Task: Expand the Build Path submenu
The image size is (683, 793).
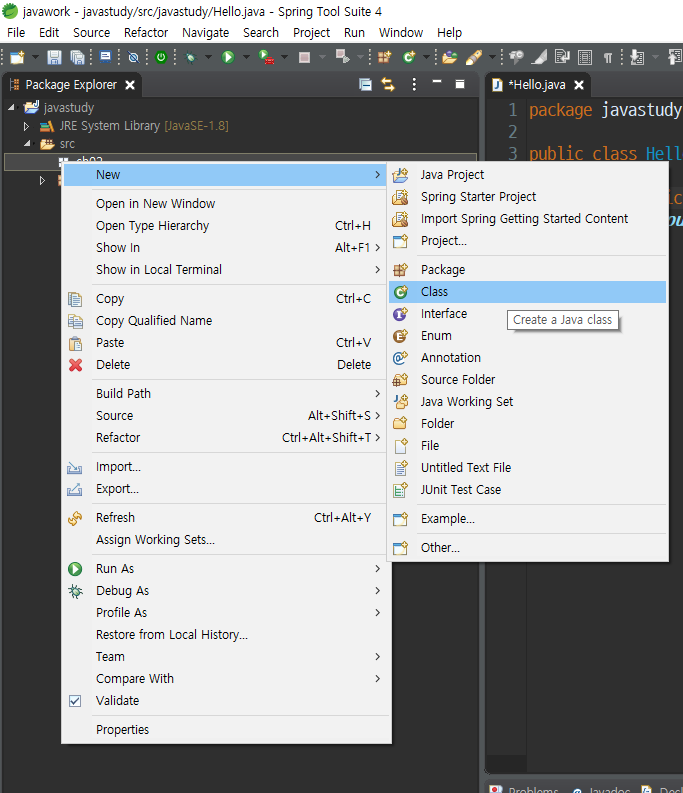Action: [x=227, y=393]
